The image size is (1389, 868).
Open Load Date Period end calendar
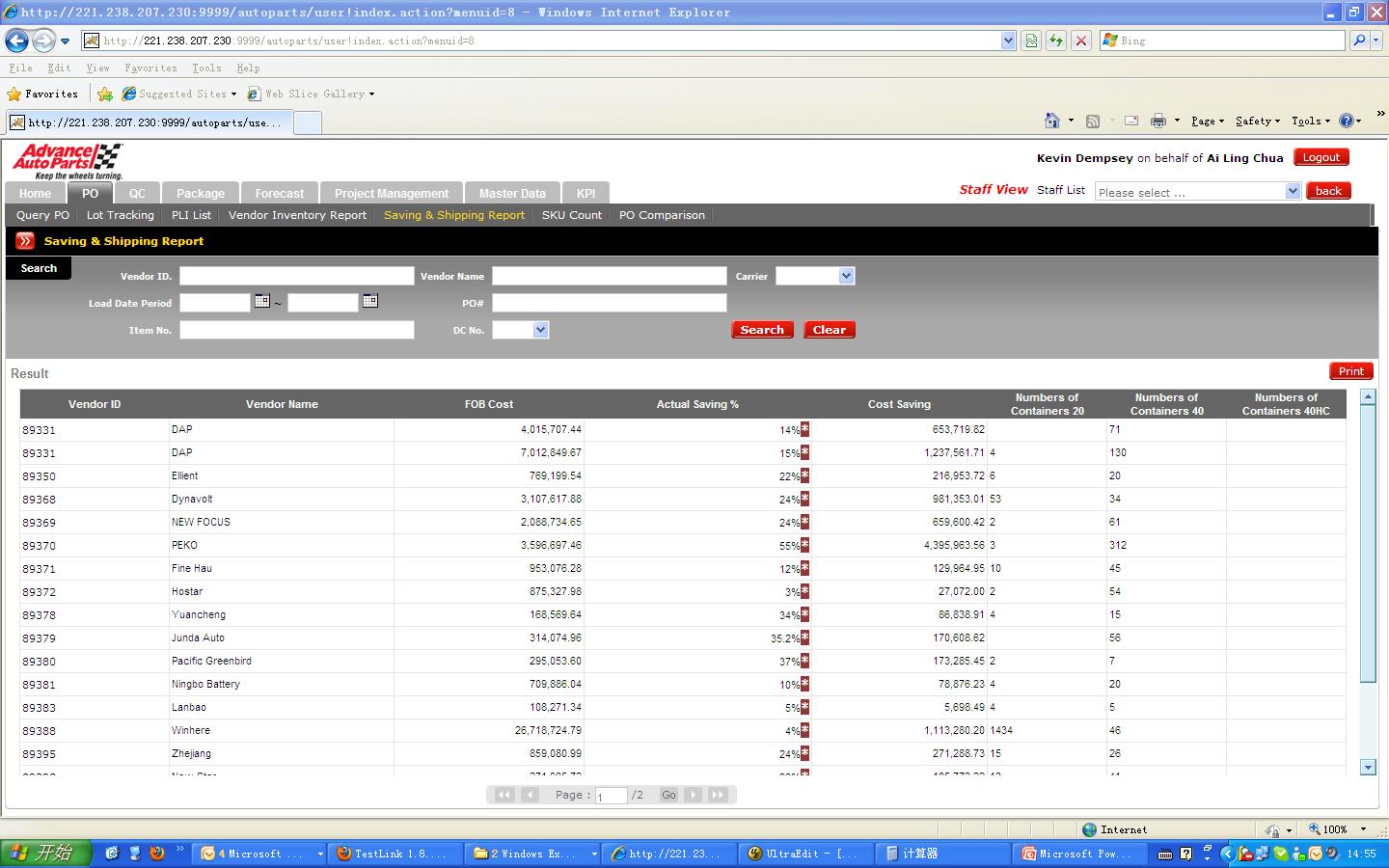[369, 302]
